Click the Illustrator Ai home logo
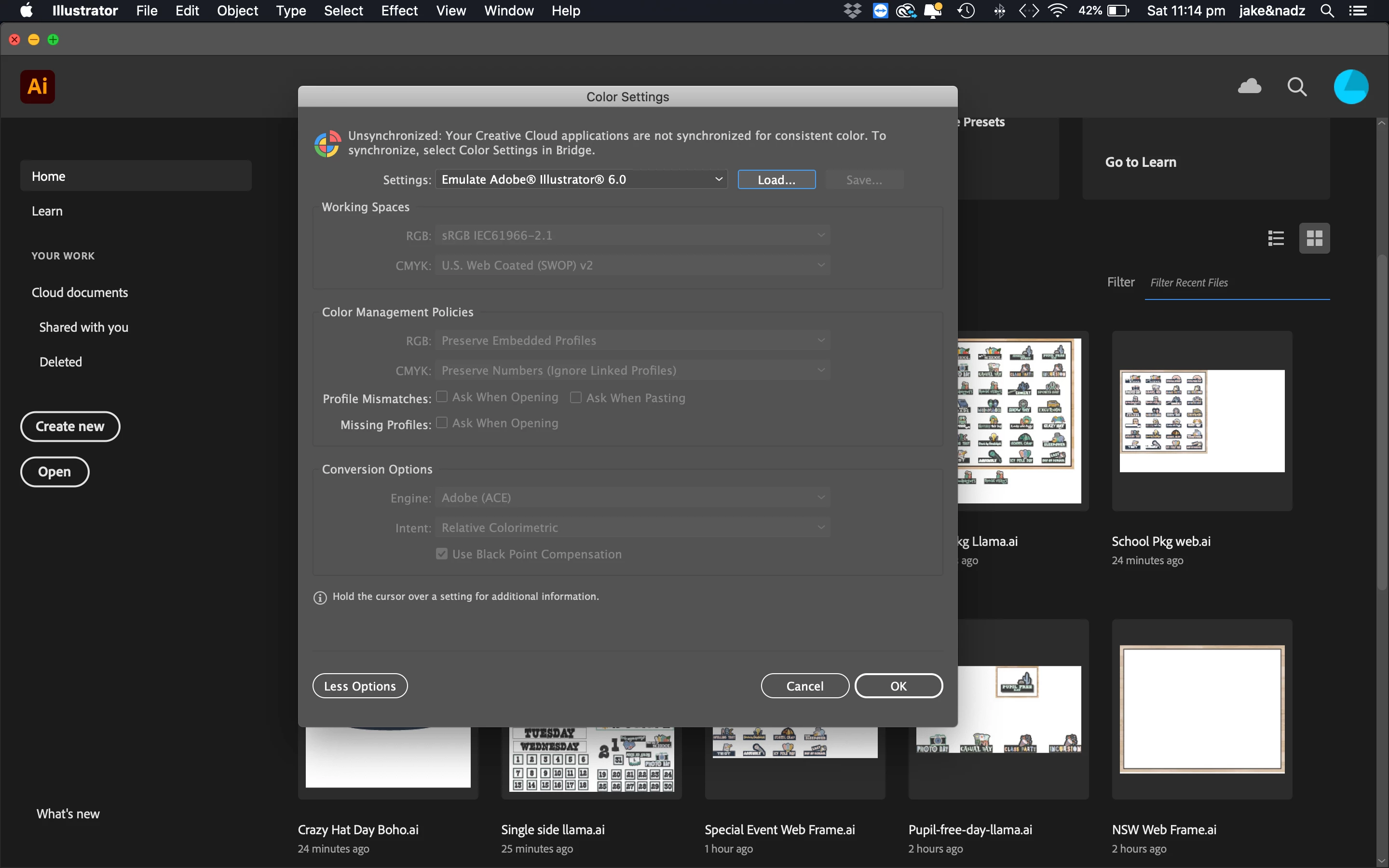This screenshot has height=868, width=1389. [x=37, y=87]
